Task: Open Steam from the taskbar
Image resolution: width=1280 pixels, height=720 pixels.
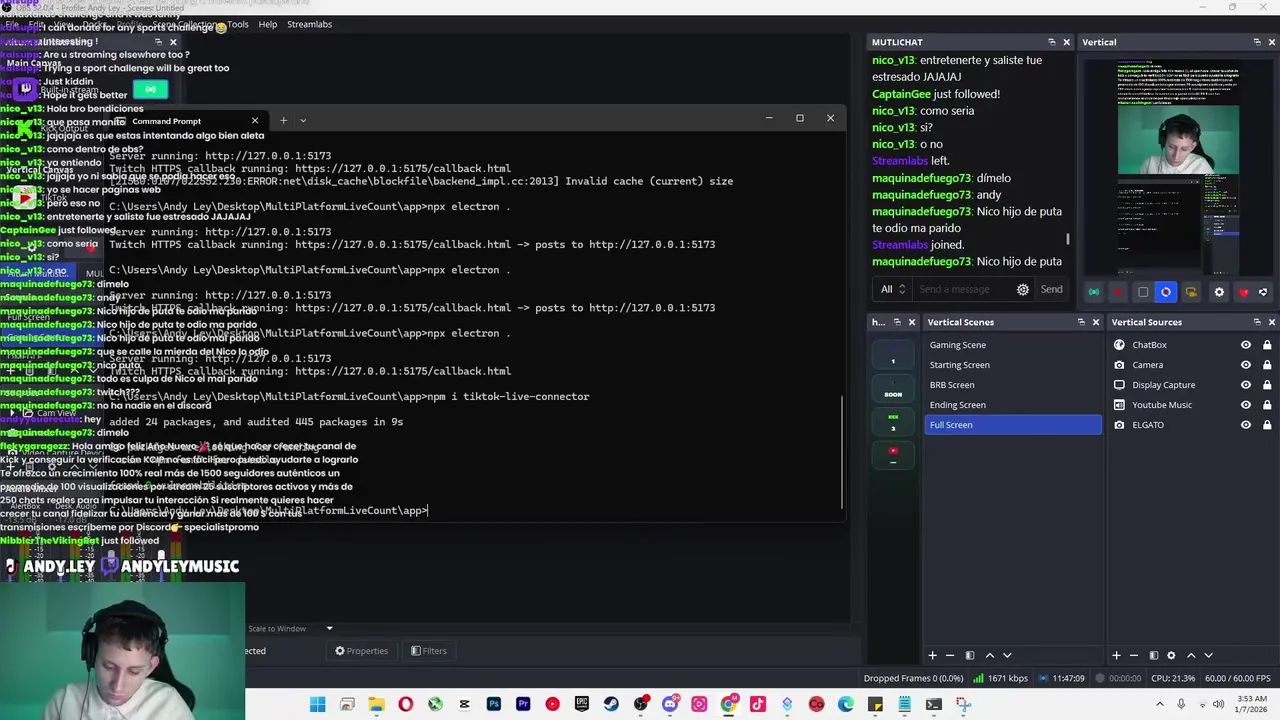Action: coord(611,705)
